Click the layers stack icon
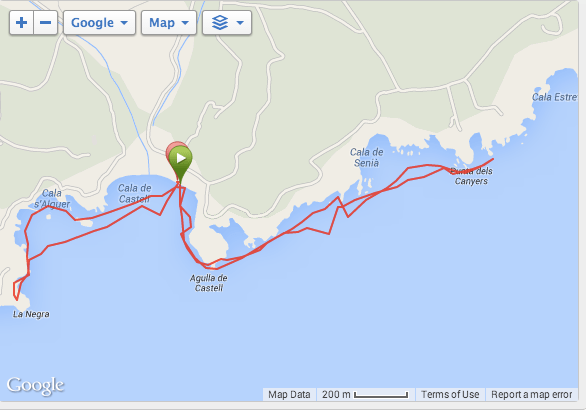 220,23
